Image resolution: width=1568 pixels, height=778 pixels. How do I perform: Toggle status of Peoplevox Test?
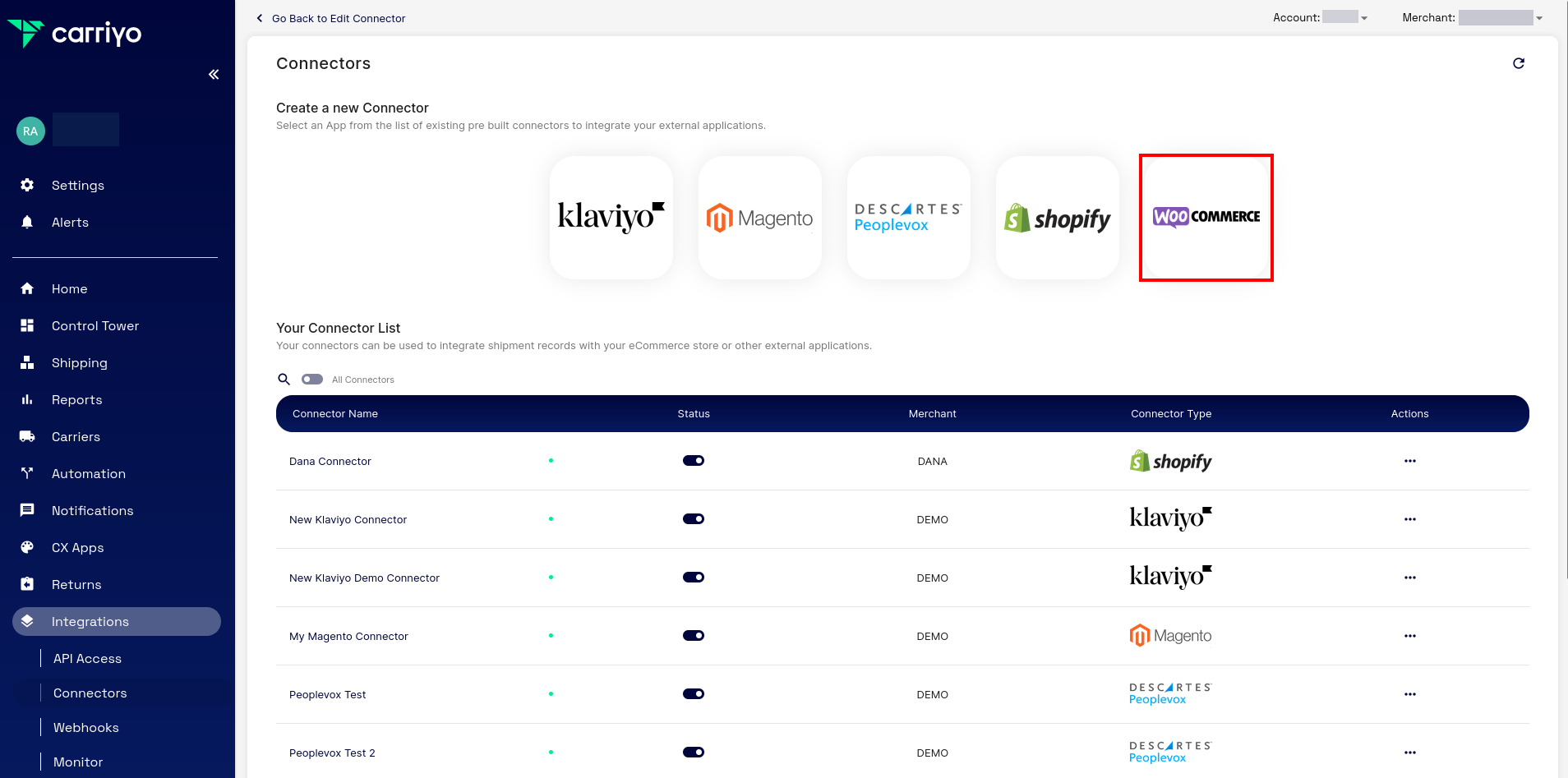pos(694,694)
